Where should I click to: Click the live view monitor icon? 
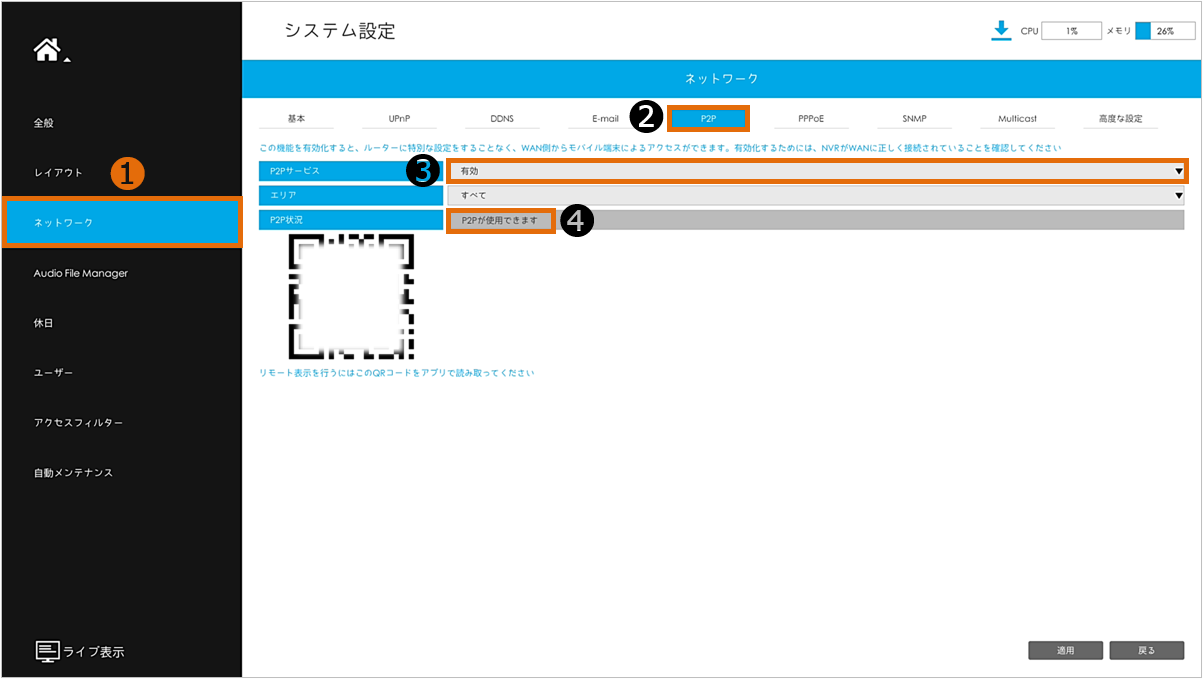point(48,651)
